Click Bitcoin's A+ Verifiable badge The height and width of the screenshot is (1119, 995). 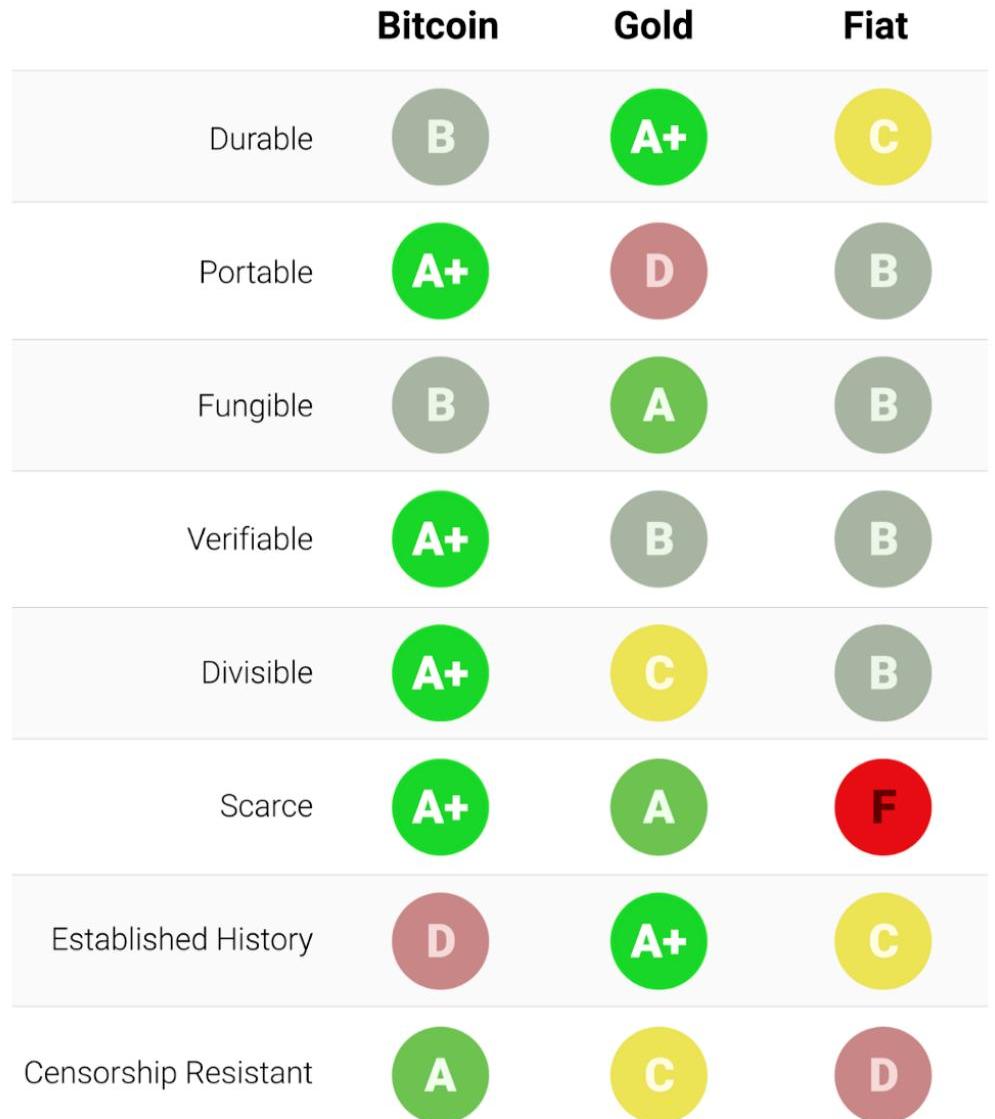[440, 539]
